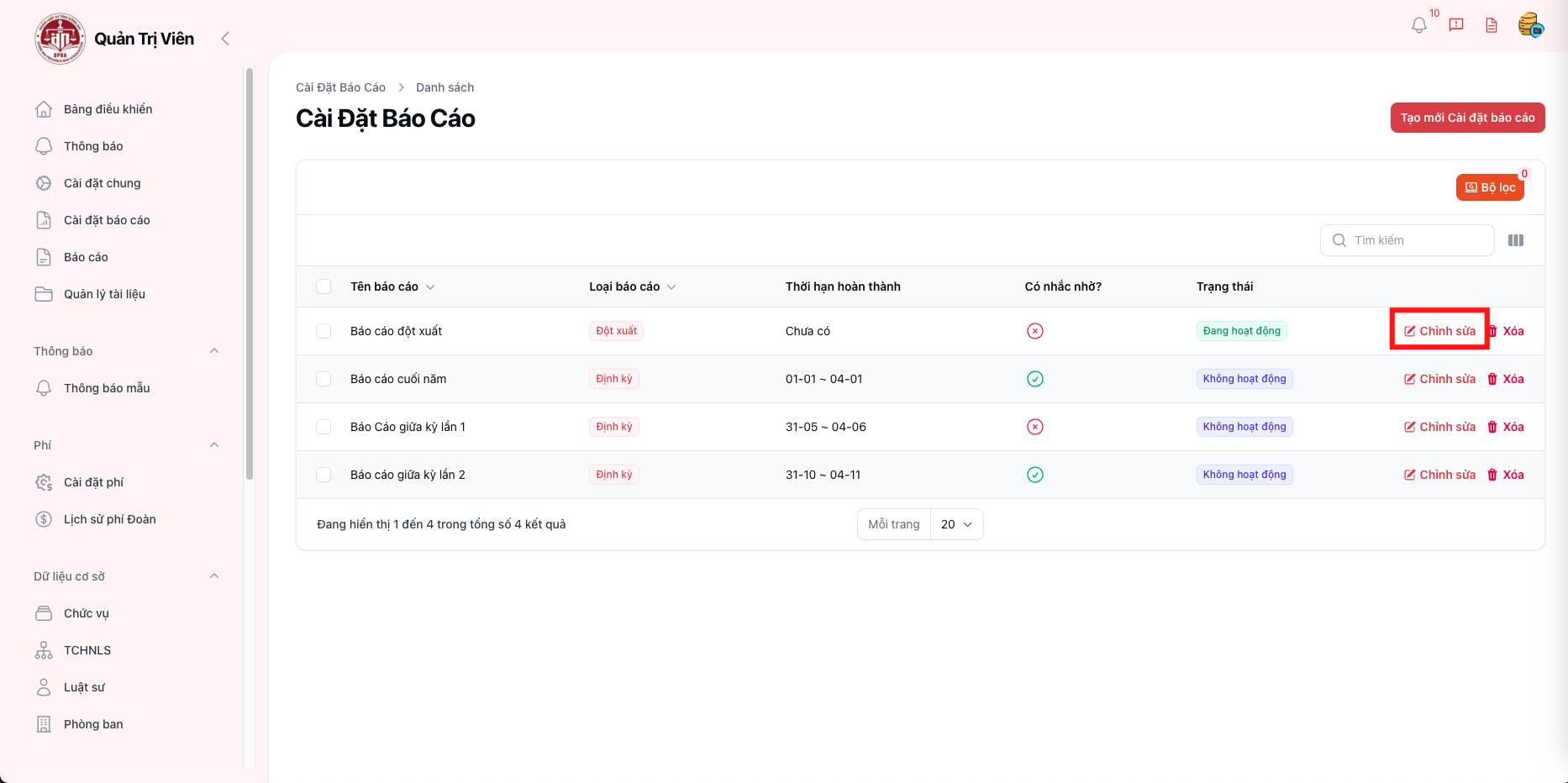
Task: Tick the checkbox for Báo cáo cuối năm
Action: [x=324, y=379]
